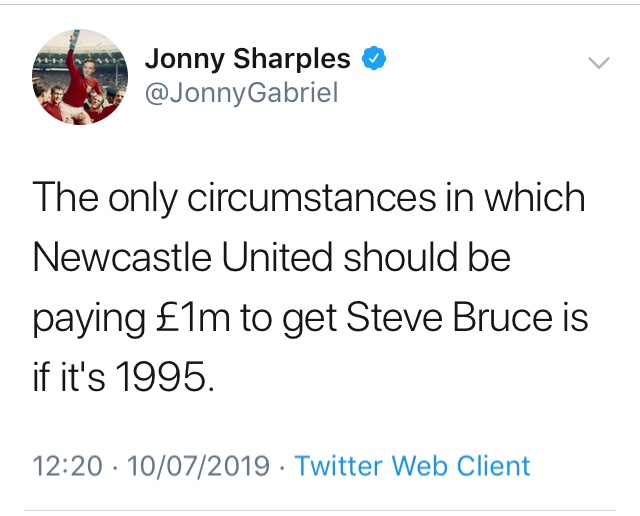Select the 10/07/2019 tweet date
The width and height of the screenshot is (640, 516).
point(198,466)
